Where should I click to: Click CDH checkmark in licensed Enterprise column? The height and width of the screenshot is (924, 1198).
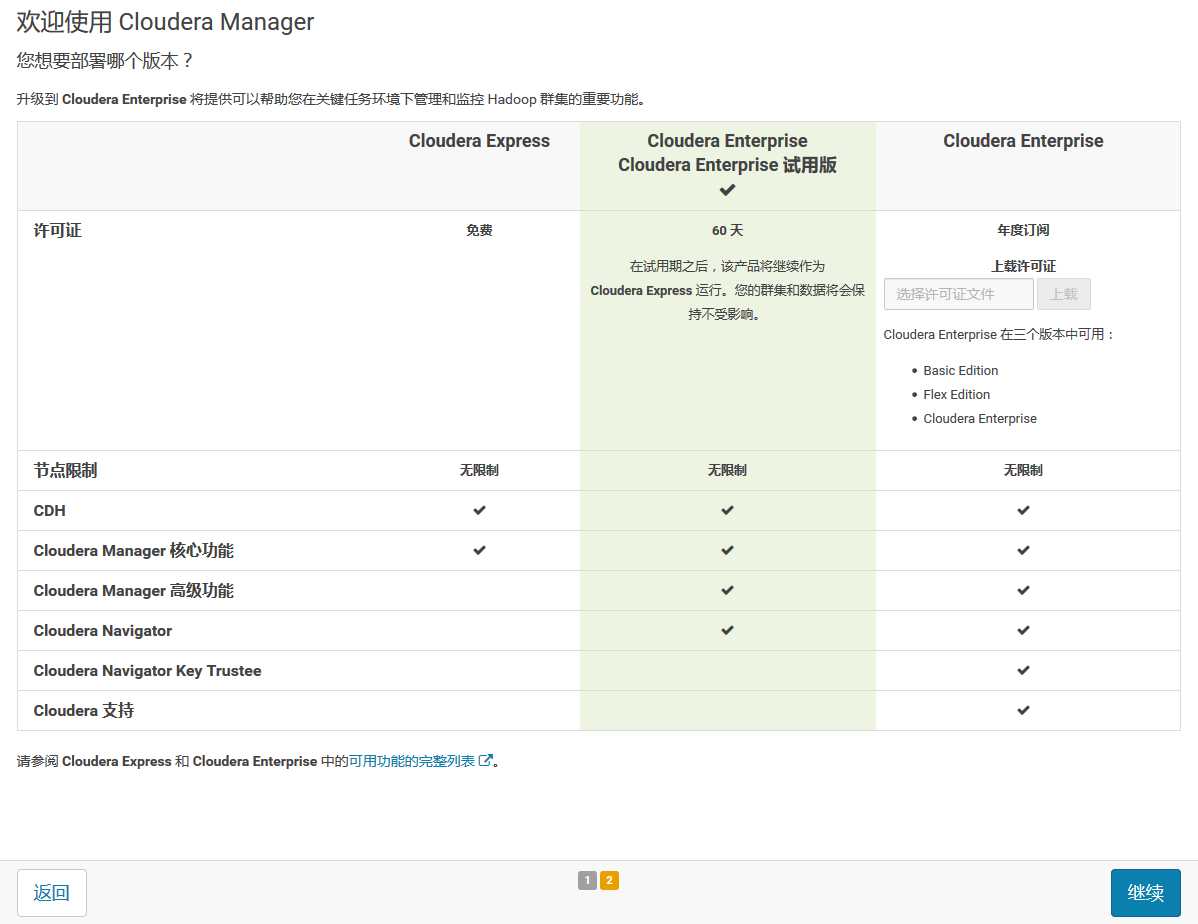pyautogui.click(x=1023, y=510)
